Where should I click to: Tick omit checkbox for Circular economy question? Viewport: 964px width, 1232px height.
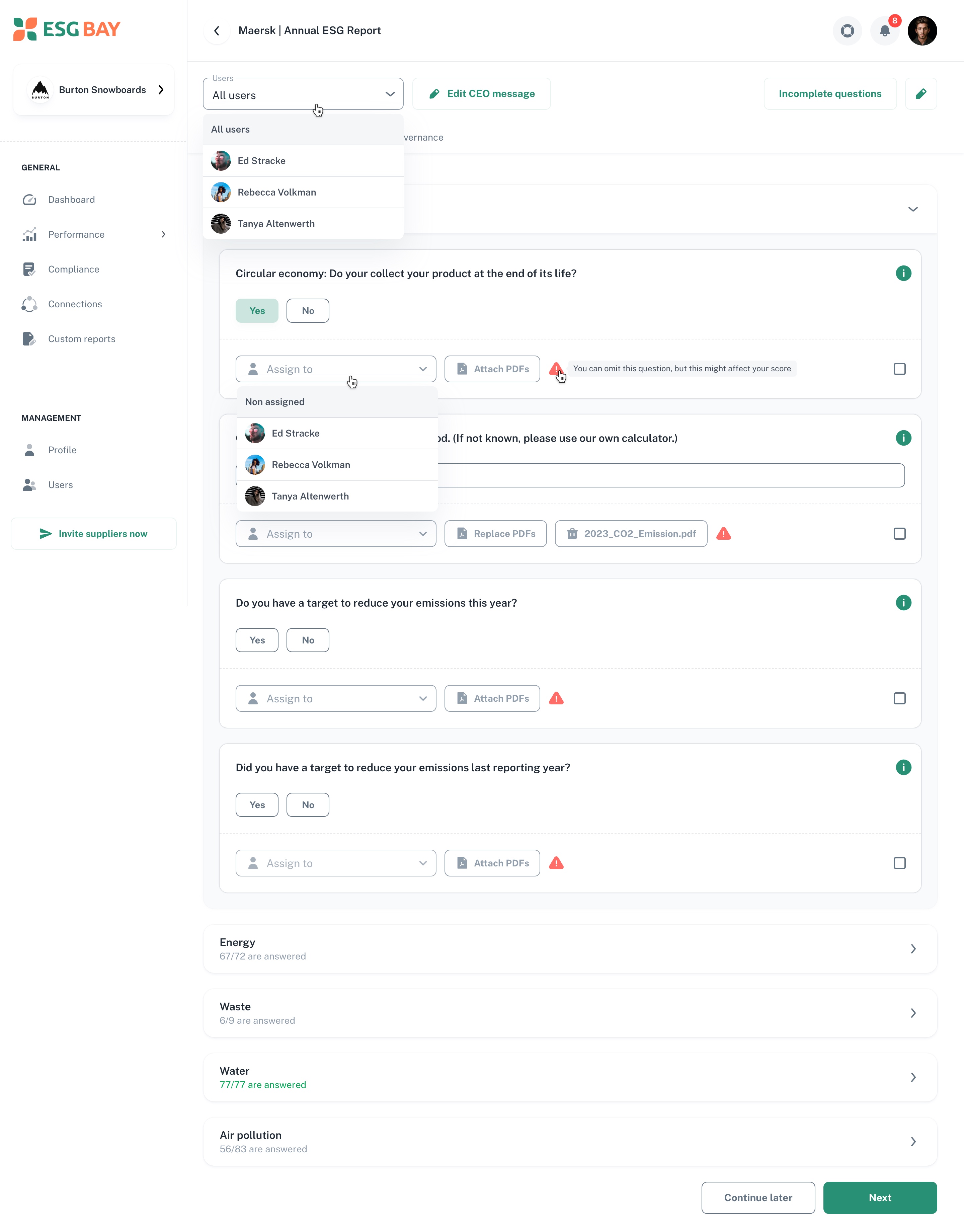[x=899, y=369]
